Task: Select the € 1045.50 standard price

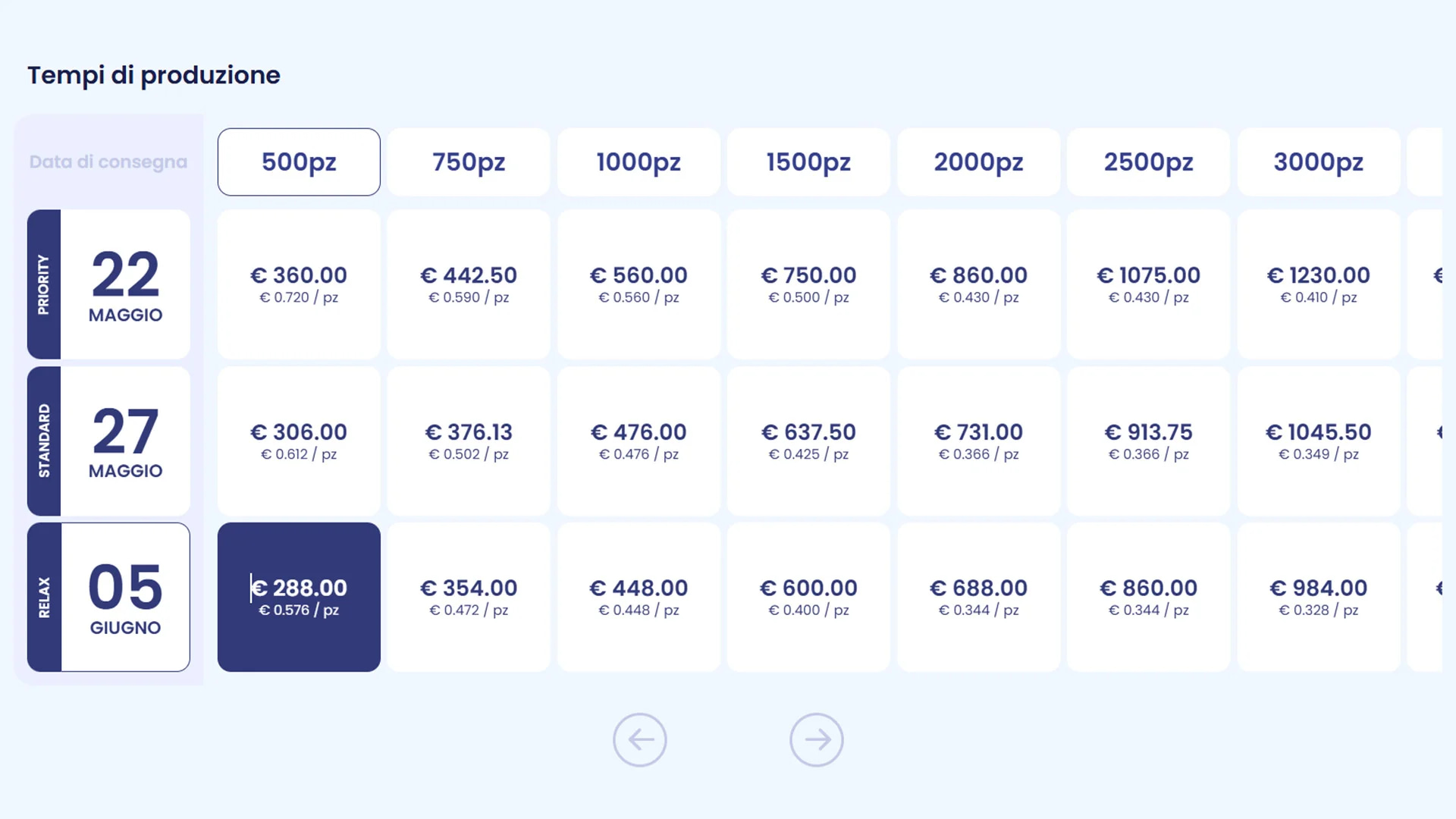Action: (1319, 441)
